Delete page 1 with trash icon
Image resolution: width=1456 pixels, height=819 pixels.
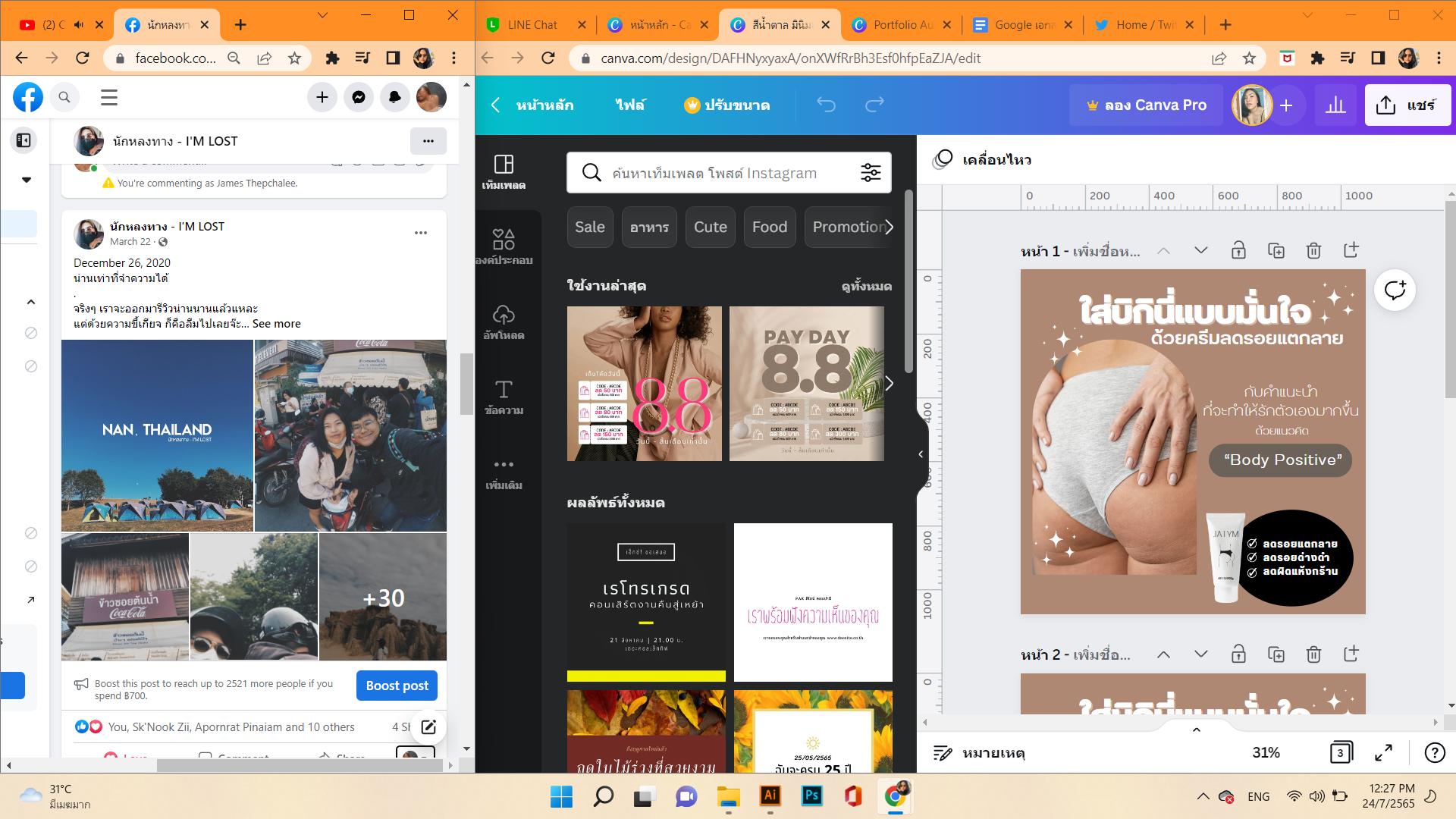(x=1313, y=250)
